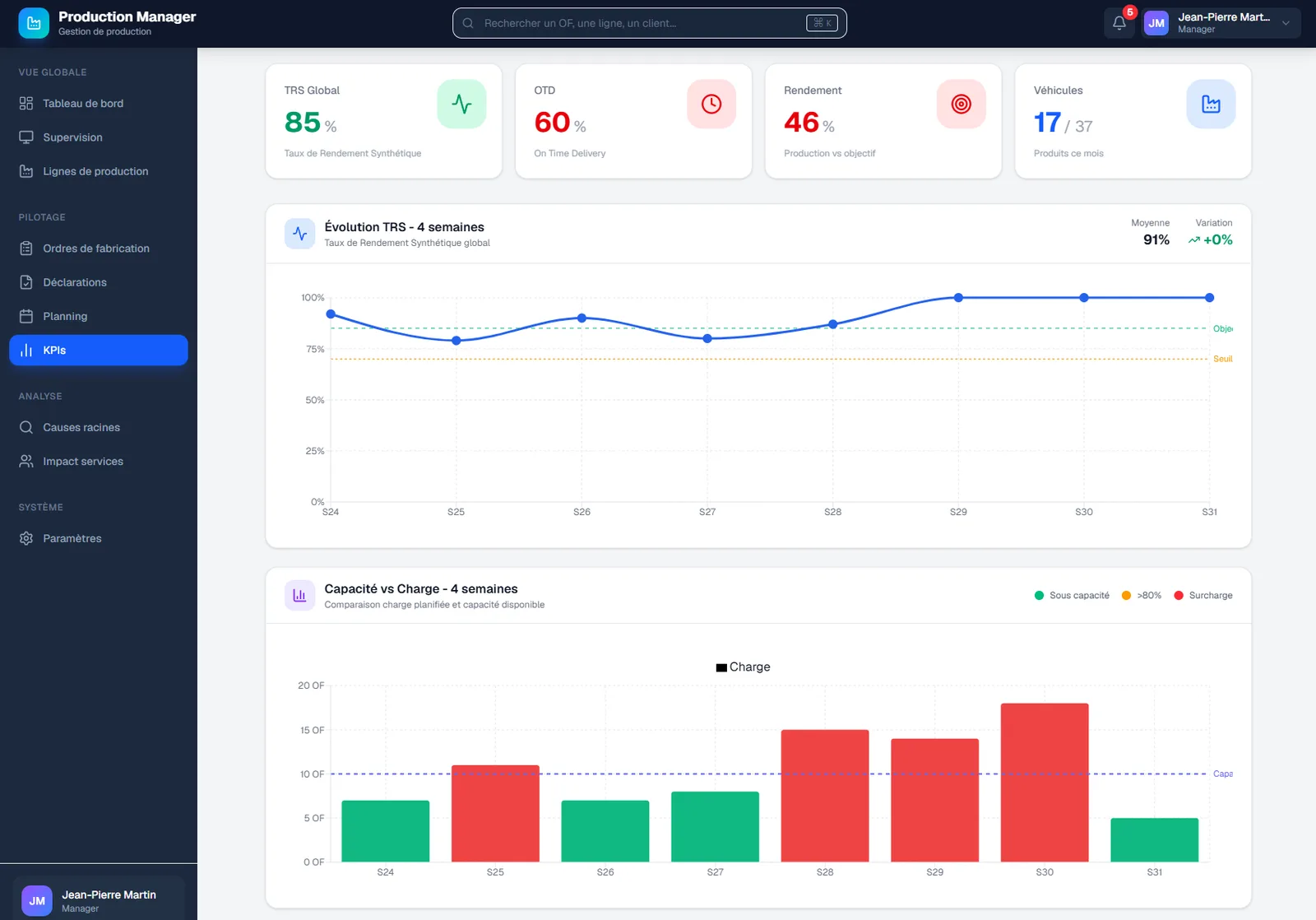The width and height of the screenshot is (1316, 920).
Task: Click the Véhicules 17 value
Action: (1047, 123)
